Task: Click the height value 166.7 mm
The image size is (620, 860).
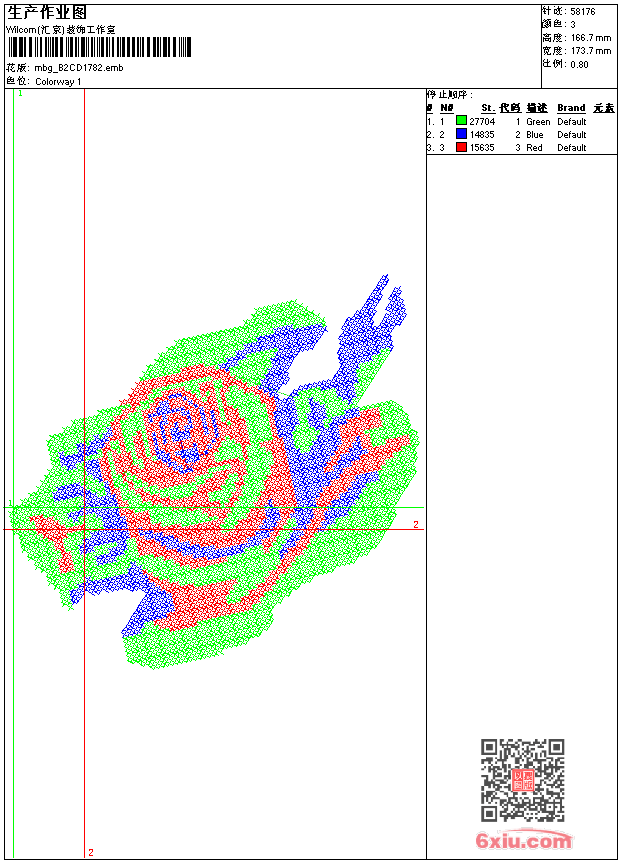Action: click(x=590, y=38)
